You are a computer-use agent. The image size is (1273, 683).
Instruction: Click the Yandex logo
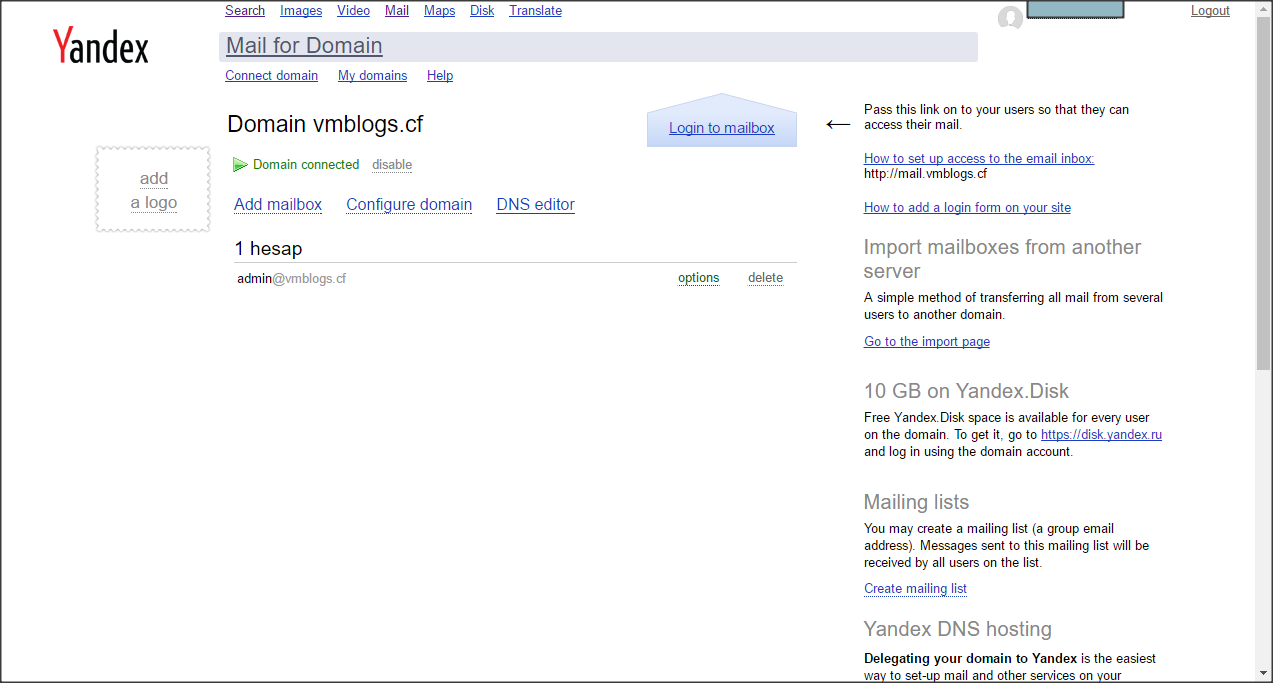[100, 46]
